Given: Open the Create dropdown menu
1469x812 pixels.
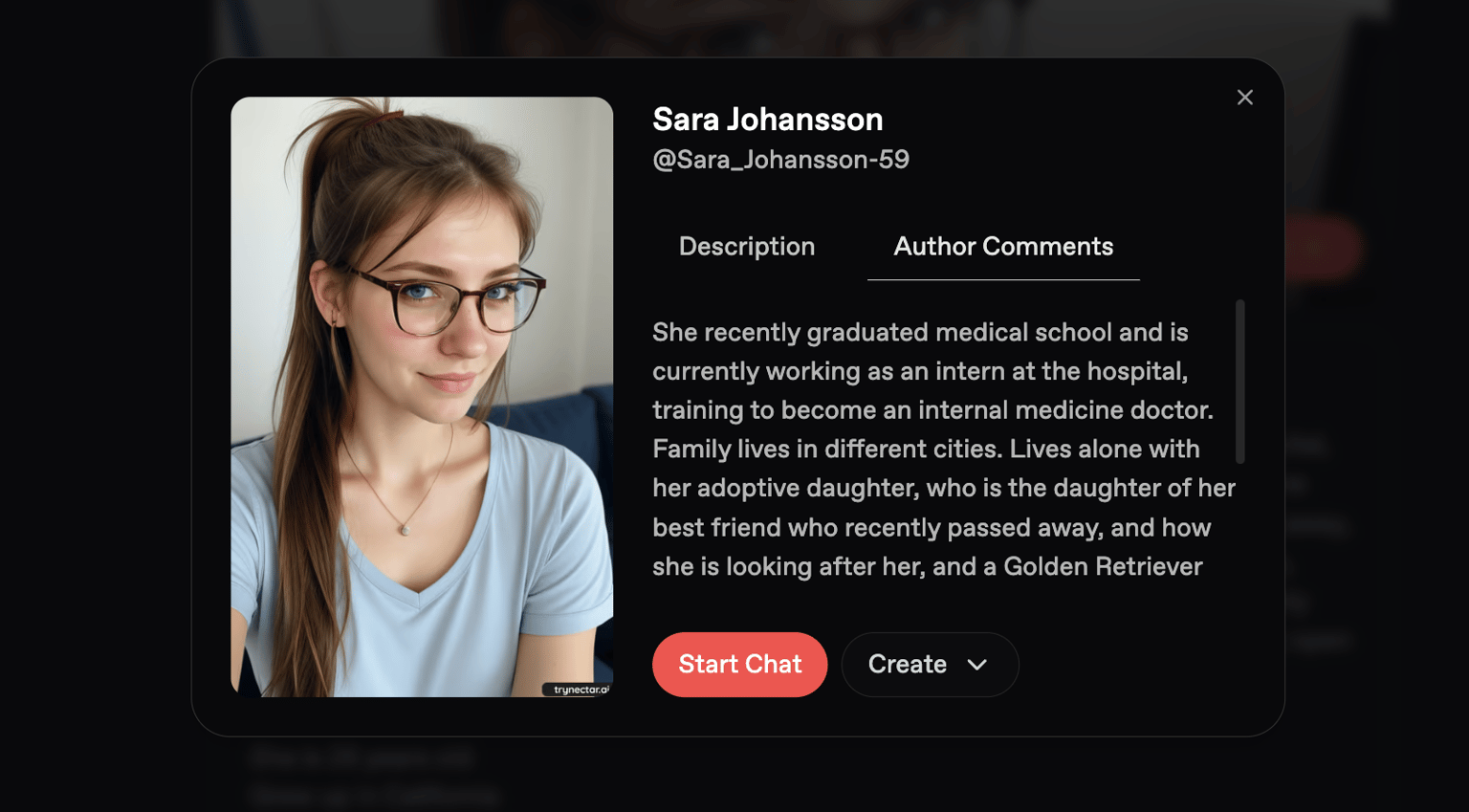Looking at the screenshot, I should [x=930, y=665].
